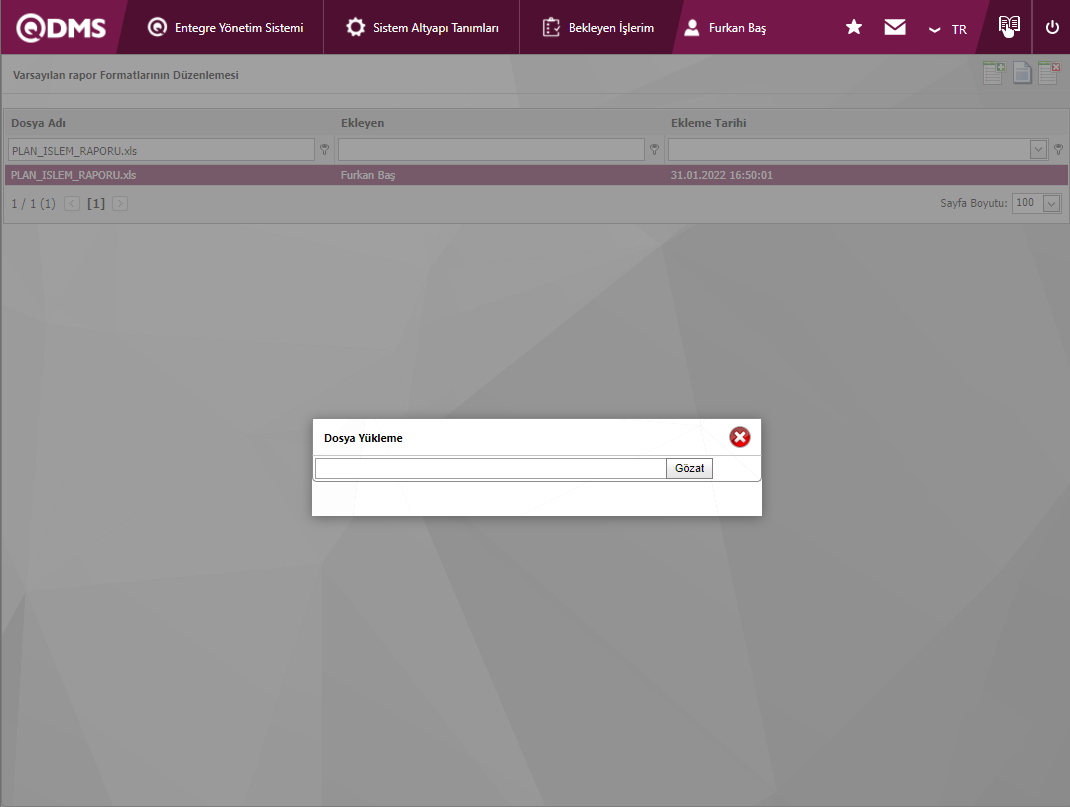Click filter icon next to Ekleme Tarihi field
1070x807 pixels.
click(1058, 149)
